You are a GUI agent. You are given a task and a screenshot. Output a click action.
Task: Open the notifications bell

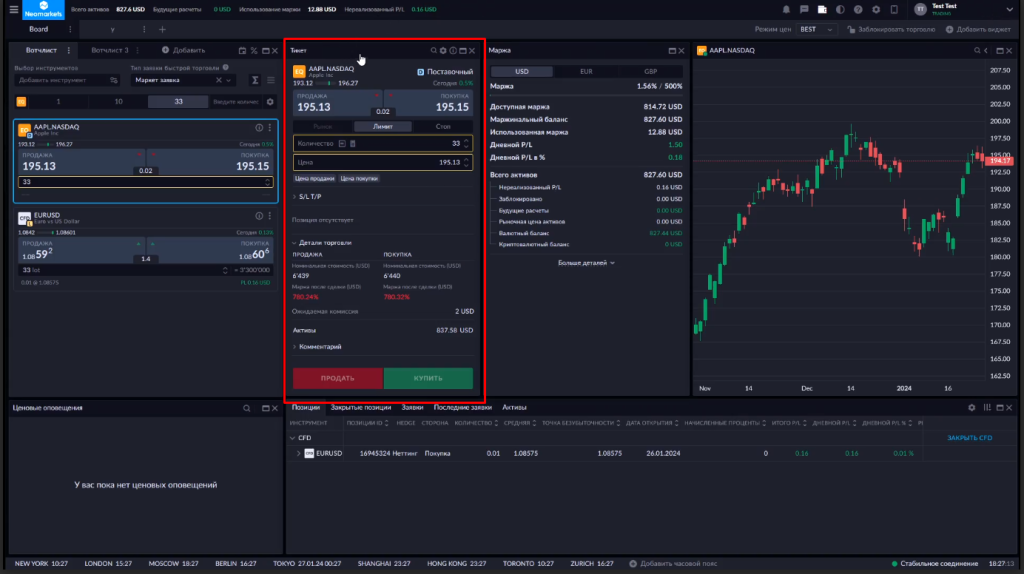[x=786, y=10]
